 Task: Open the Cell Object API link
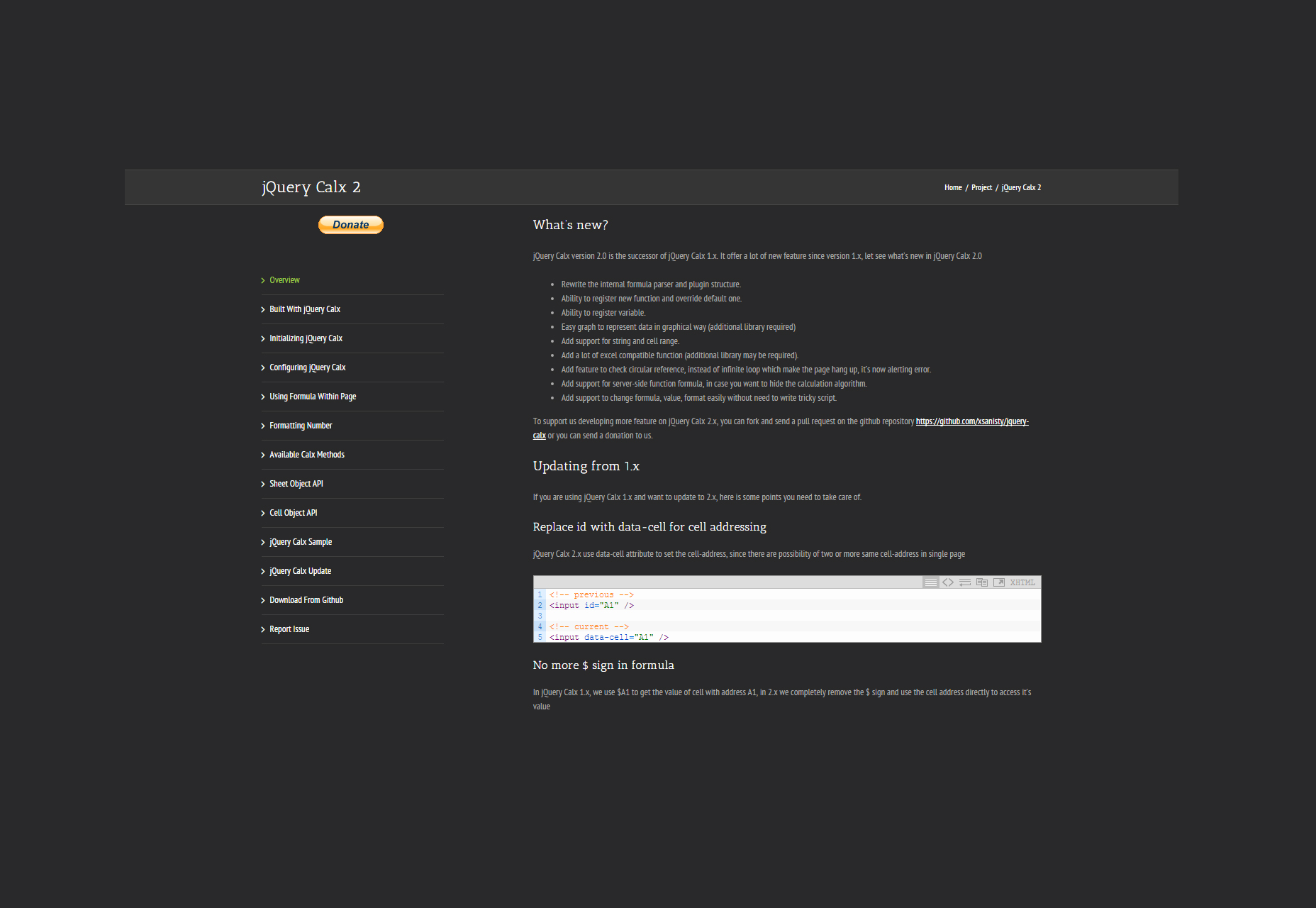pos(293,513)
